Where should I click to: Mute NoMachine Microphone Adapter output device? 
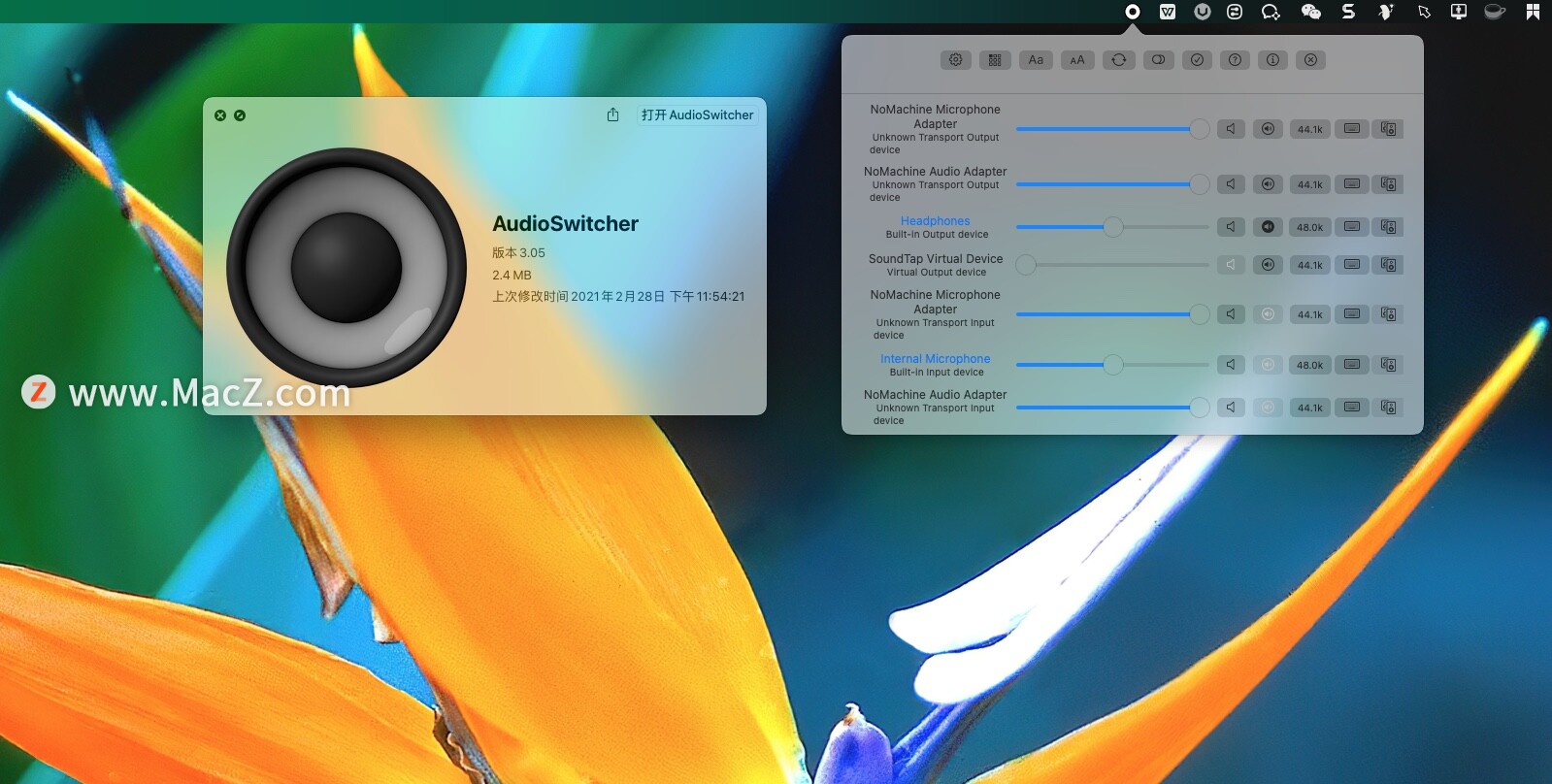(x=1231, y=129)
